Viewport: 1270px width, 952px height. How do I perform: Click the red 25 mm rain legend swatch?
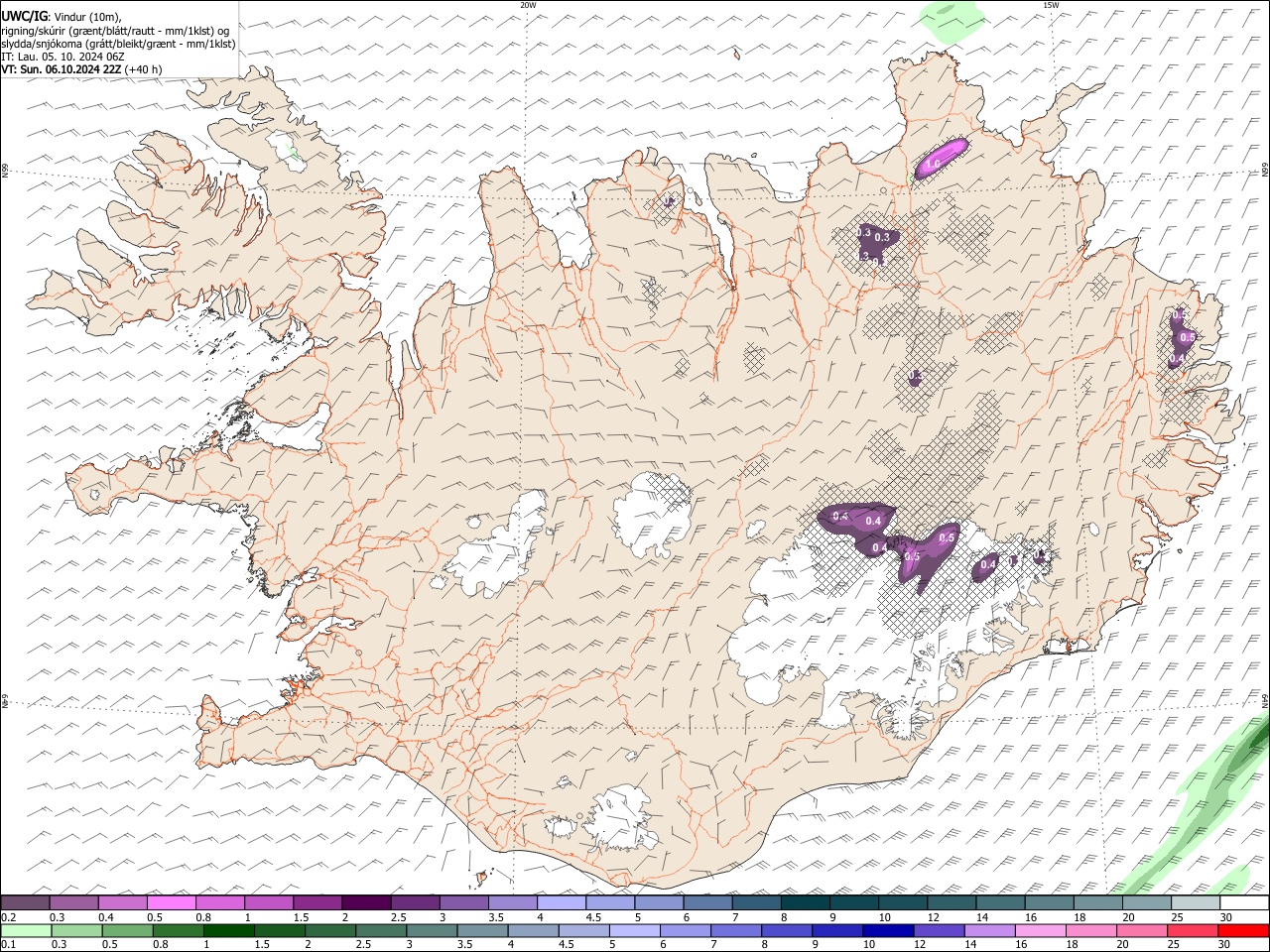[1193, 930]
